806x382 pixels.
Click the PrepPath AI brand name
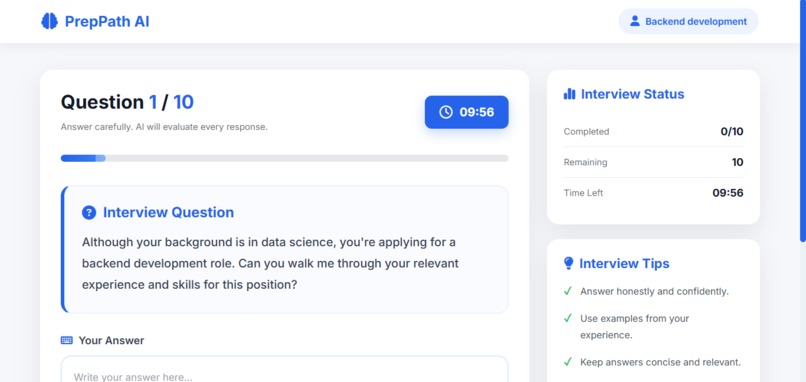(107, 22)
